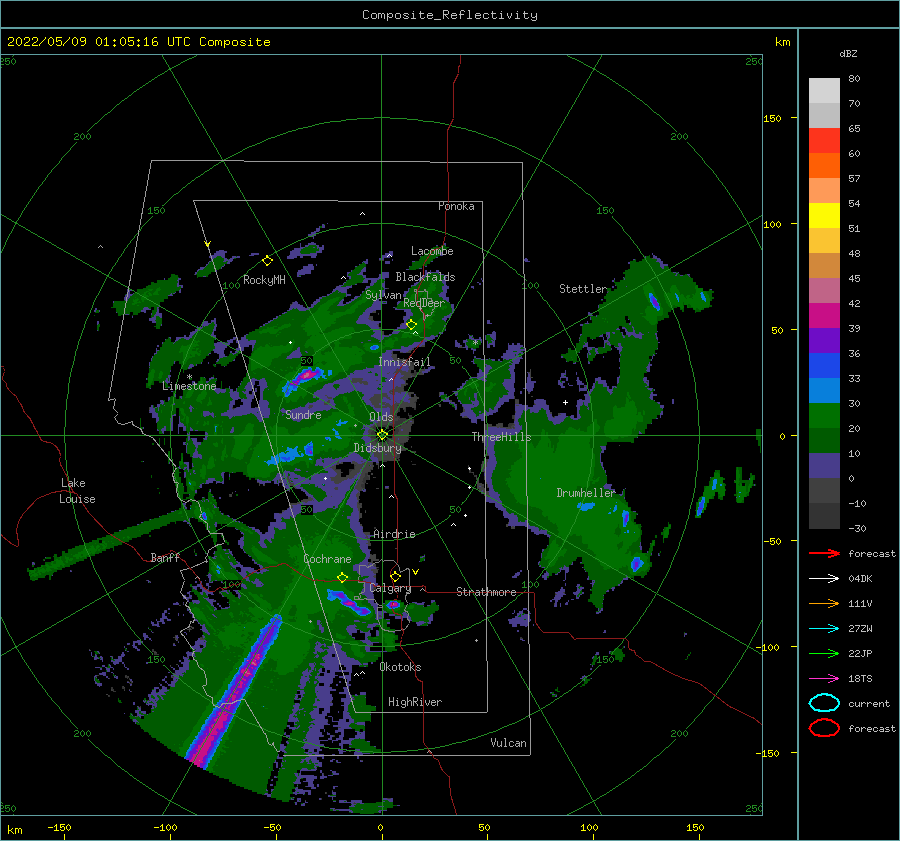The image size is (900, 841).
Task: Click the 18TS legend text
Action: [x=860, y=679]
